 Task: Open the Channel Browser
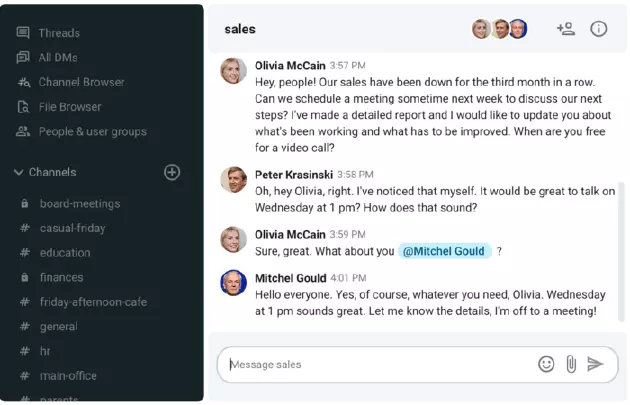tap(81, 82)
